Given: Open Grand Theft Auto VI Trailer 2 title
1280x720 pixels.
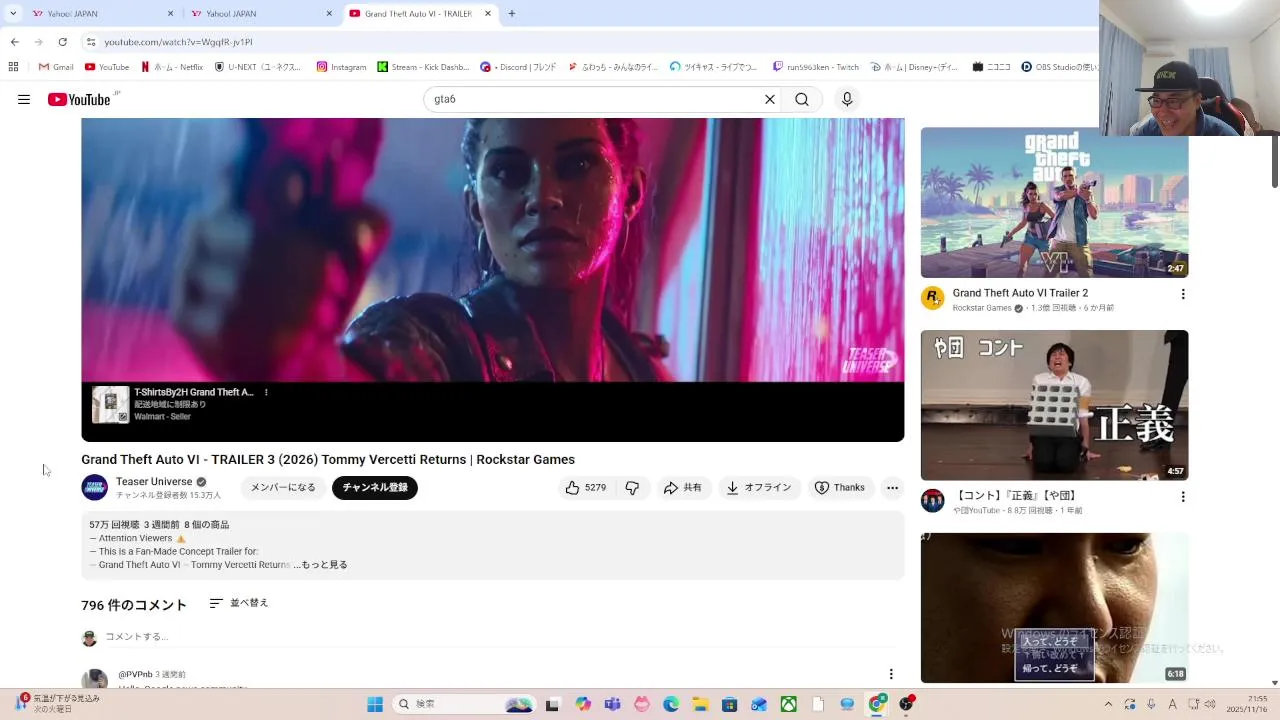Looking at the screenshot, I should coord(1020,293).
